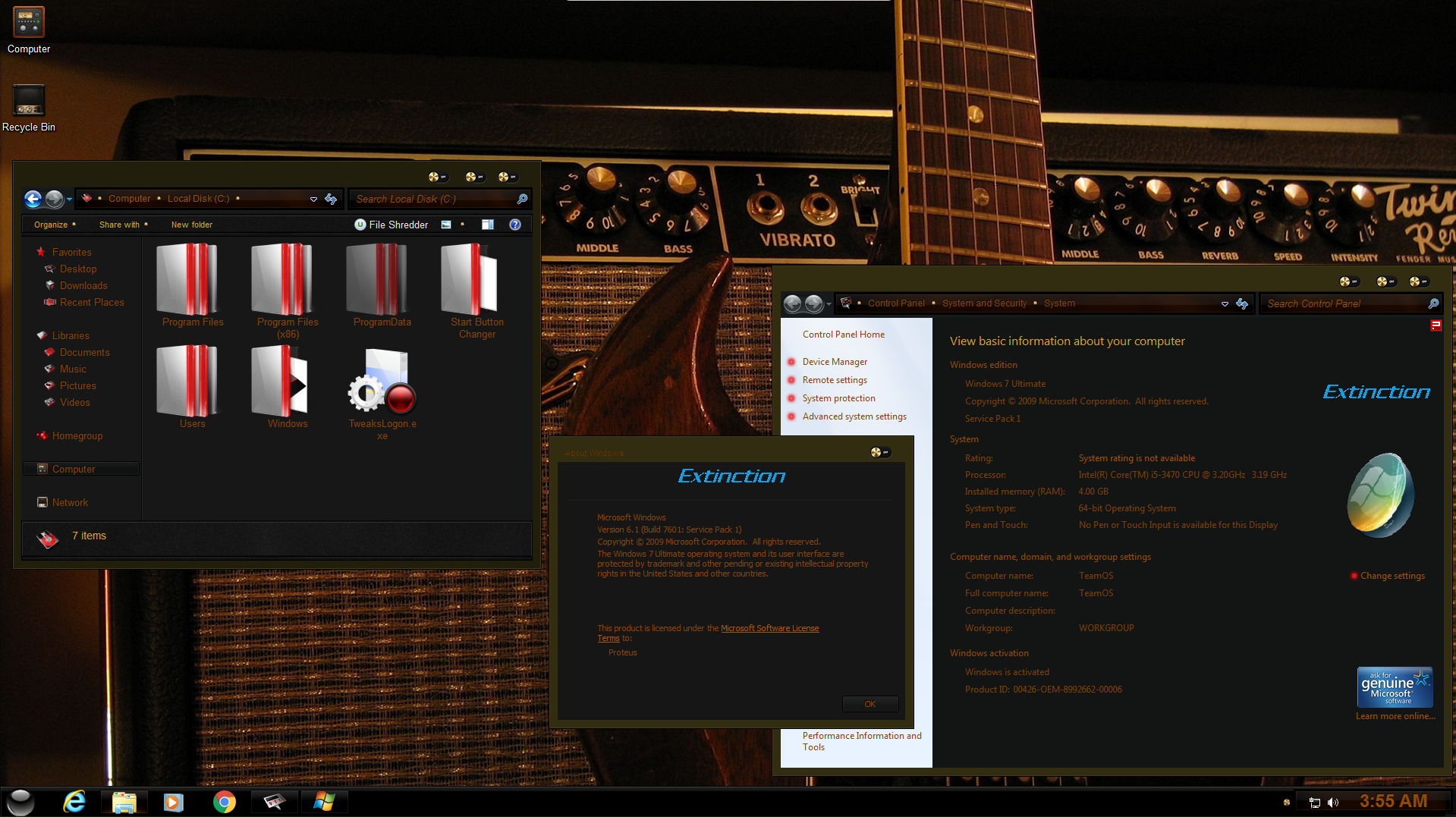Expand the Explorer address bar history dropdown
The height and width of the screenshot is (817, 1456).
point(313,199)
